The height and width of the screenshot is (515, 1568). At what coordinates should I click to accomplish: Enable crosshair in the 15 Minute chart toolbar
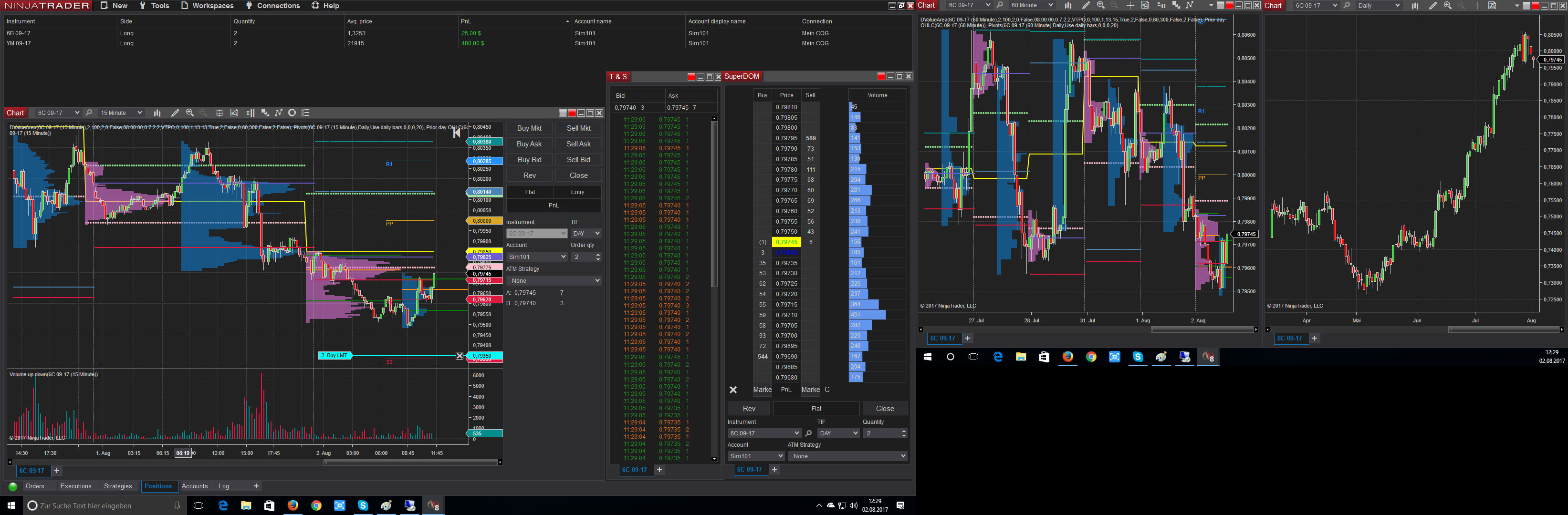(219, 113)
